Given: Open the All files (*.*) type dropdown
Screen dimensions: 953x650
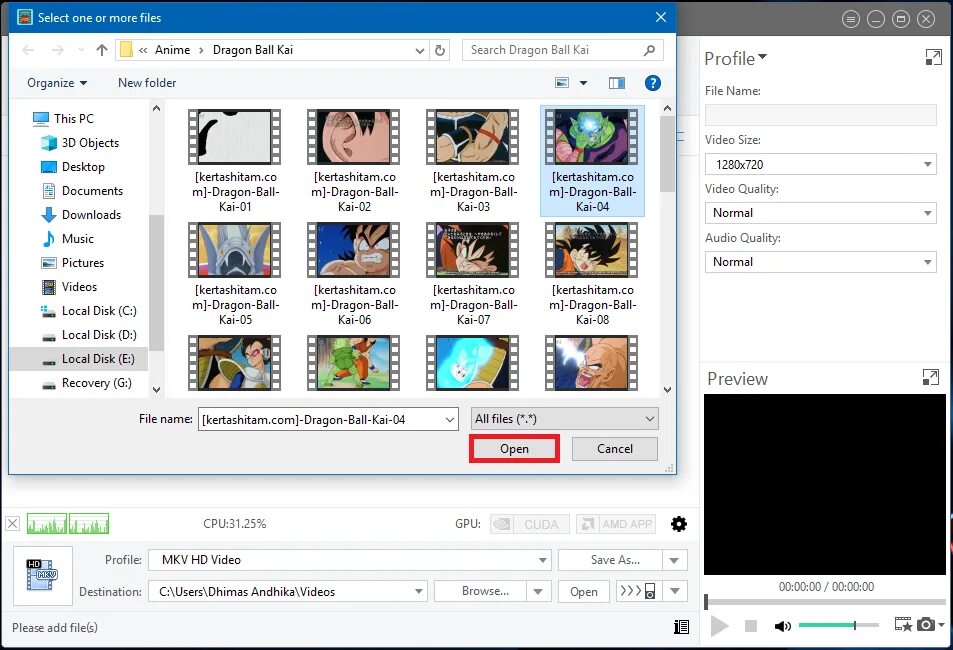Looking at the screenshot, I should [565, 419].
